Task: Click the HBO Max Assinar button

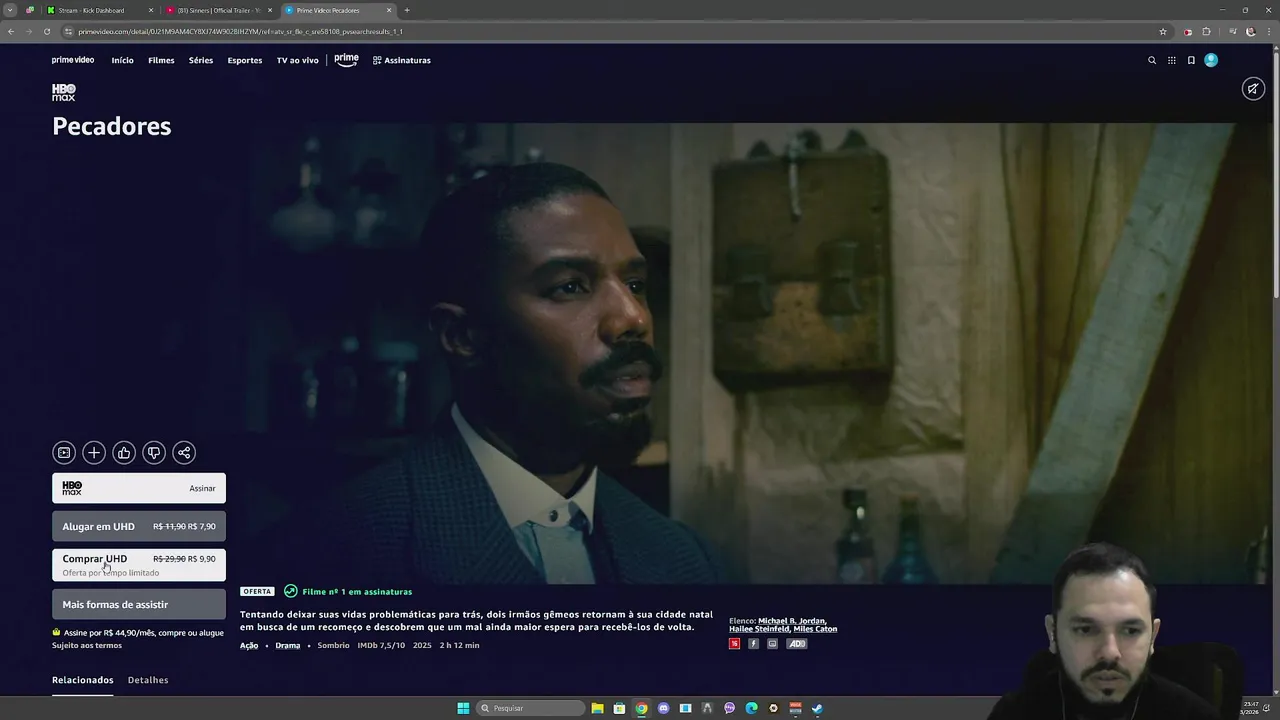Action: pos(139,488)
